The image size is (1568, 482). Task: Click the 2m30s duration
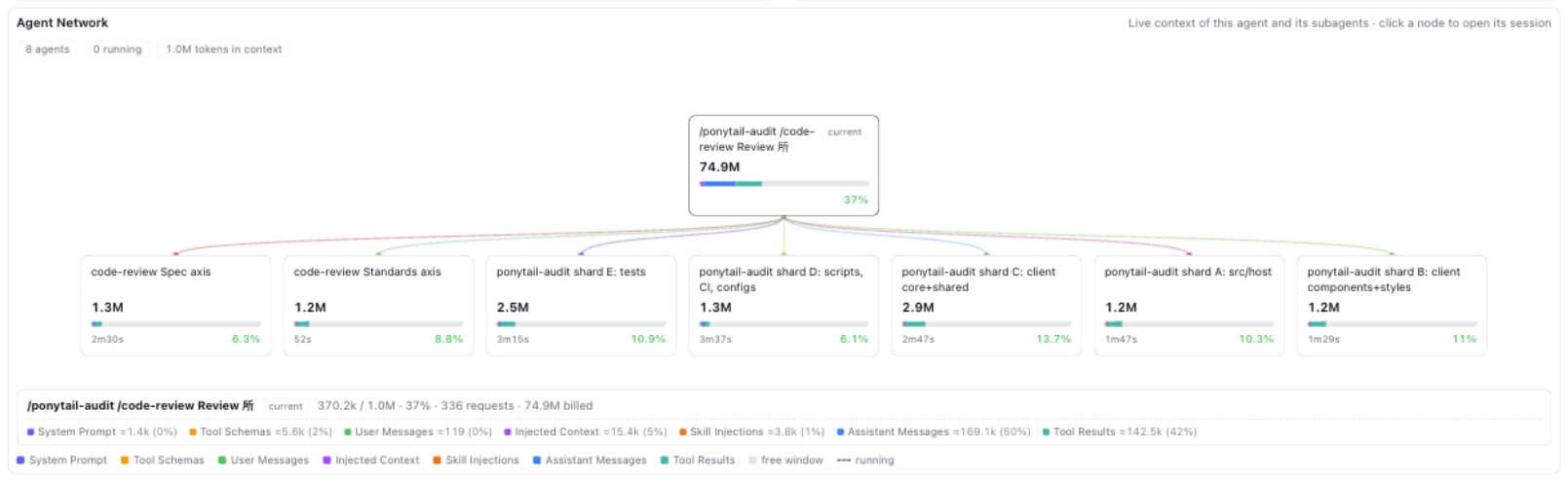107,339
